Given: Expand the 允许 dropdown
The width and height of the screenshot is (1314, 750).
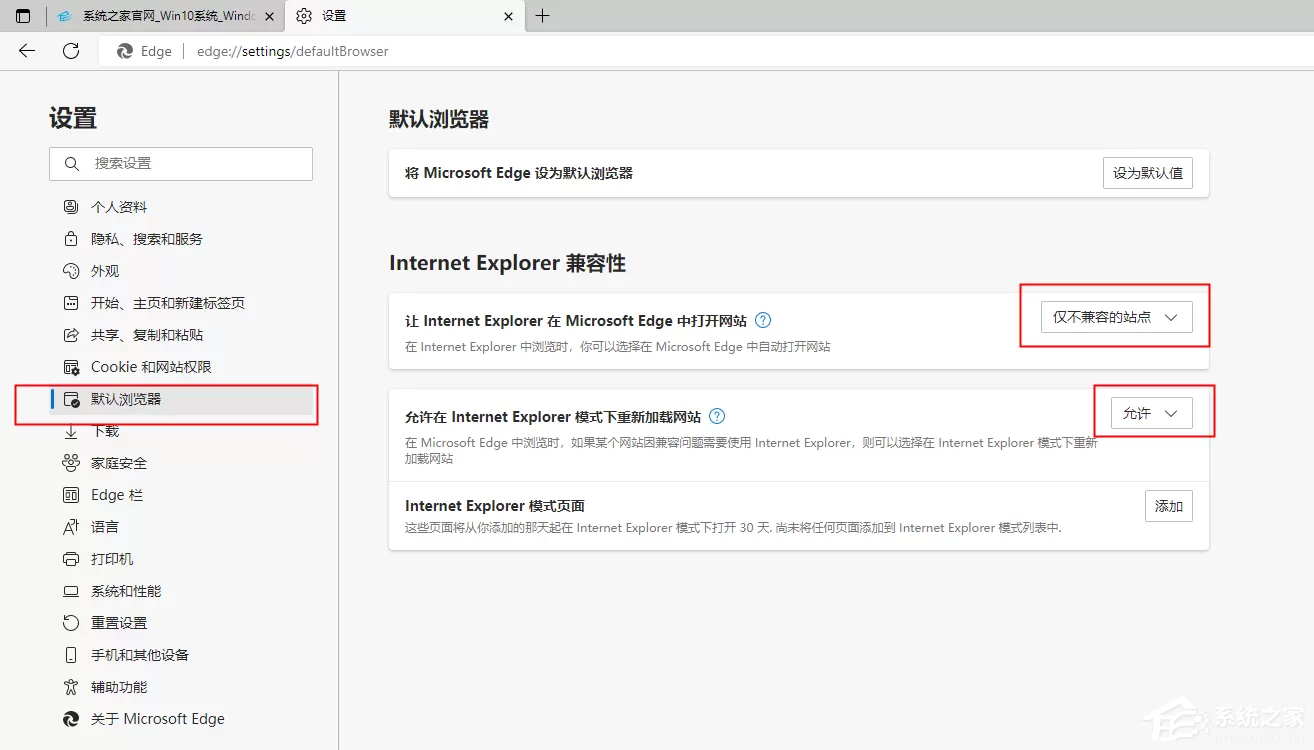Looking at the screenshot, I should 1152,413.
